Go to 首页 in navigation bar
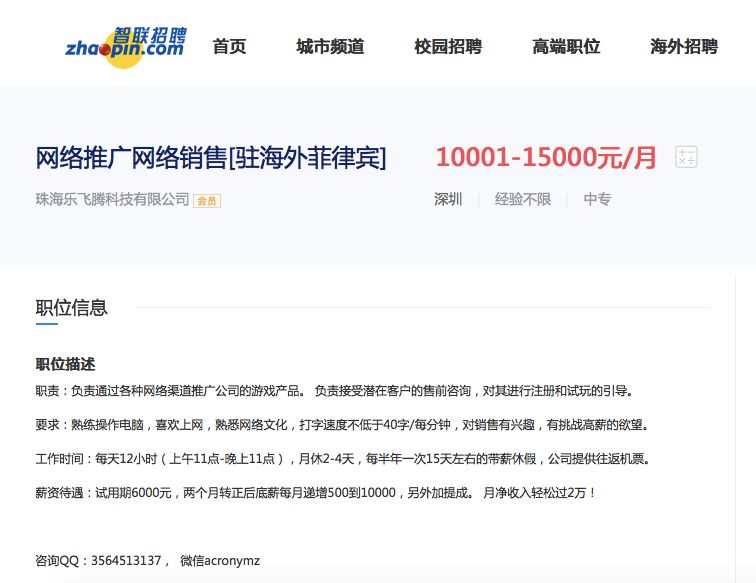 pyautogui.click(x=229, y=46)
